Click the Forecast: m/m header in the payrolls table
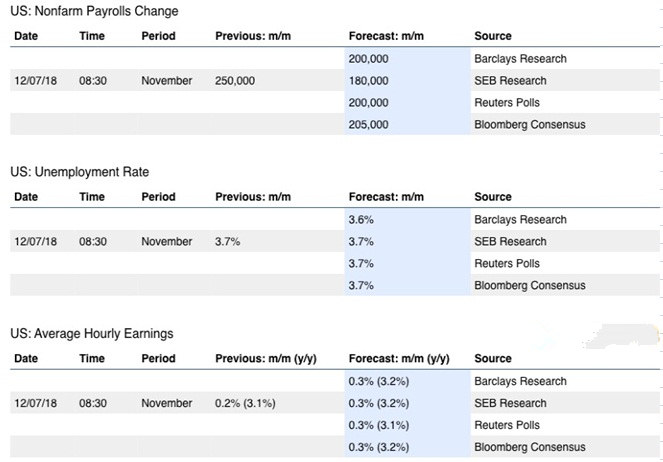663x462 pixels. [x=388, y=36]
